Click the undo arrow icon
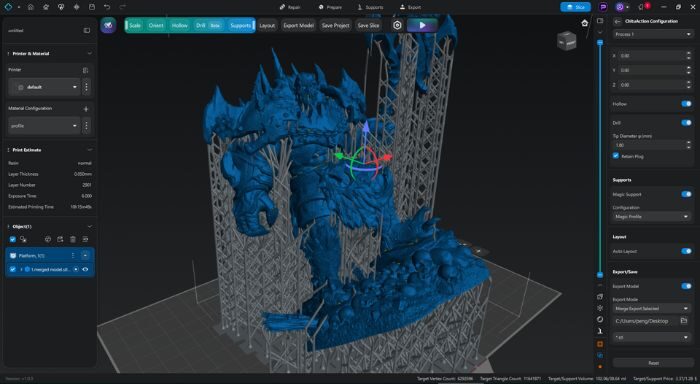 click(107, 7)
